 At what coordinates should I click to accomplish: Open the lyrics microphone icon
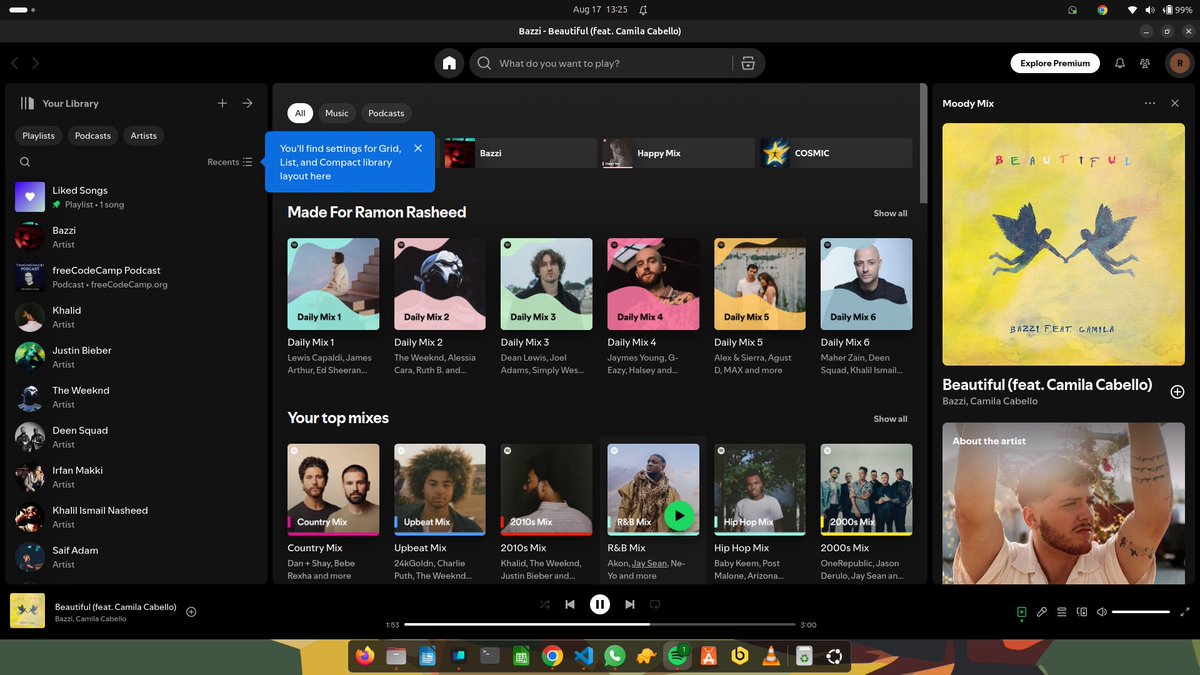[1041, 612]
